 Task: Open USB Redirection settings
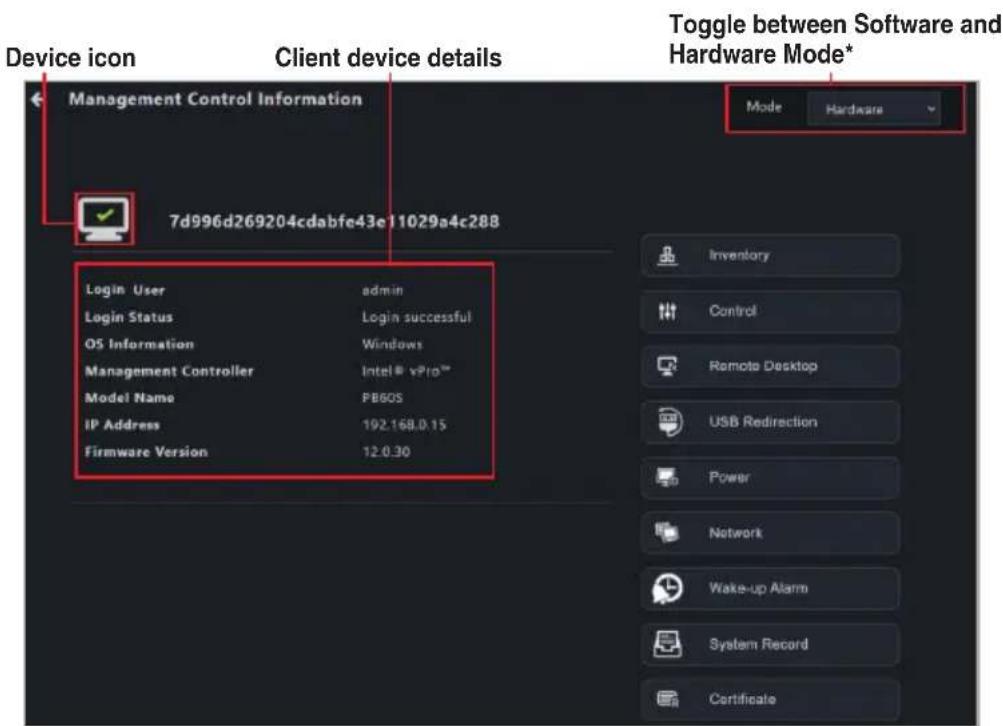(x=771, y=422)
